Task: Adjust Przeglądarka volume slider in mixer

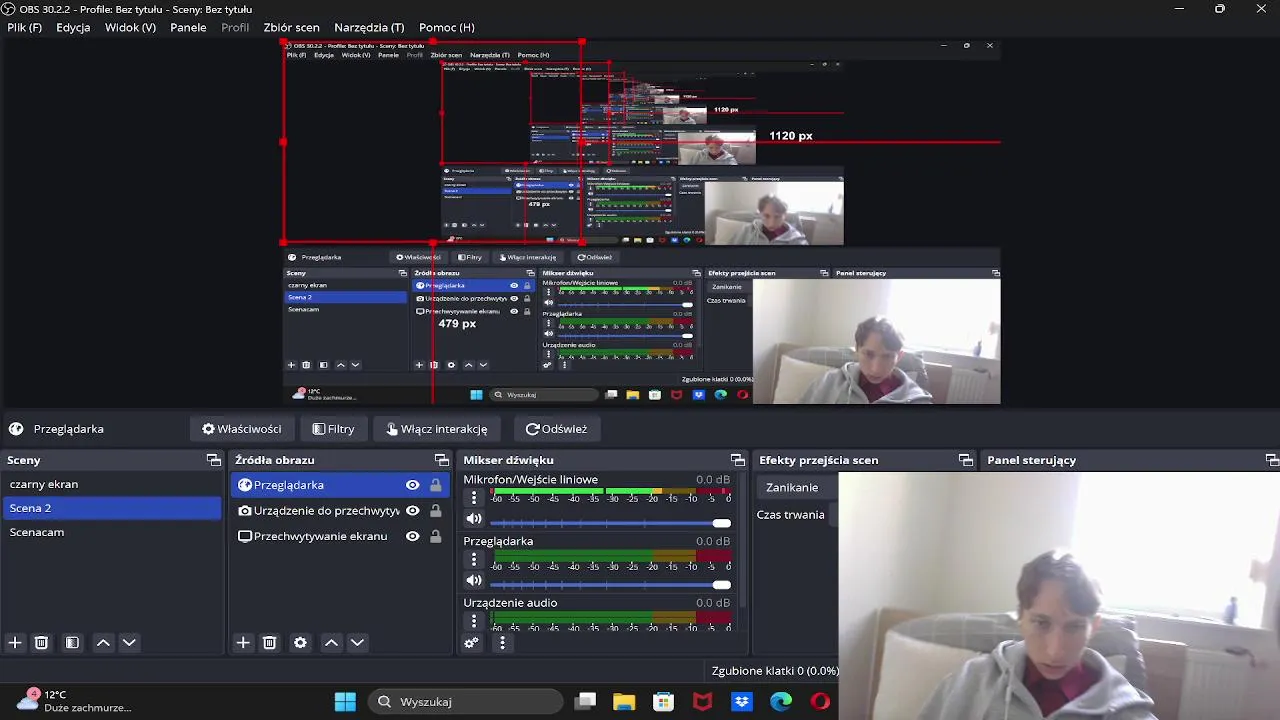Action: coord(610,585)
